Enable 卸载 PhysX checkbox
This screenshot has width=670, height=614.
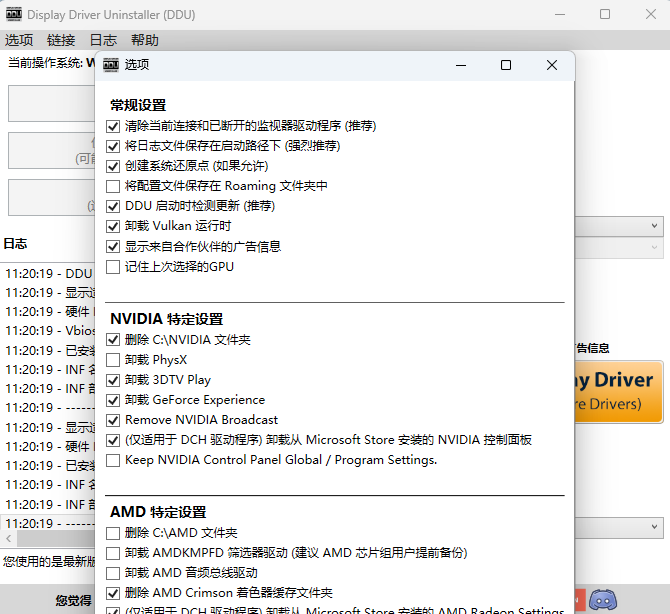[113, 360]
